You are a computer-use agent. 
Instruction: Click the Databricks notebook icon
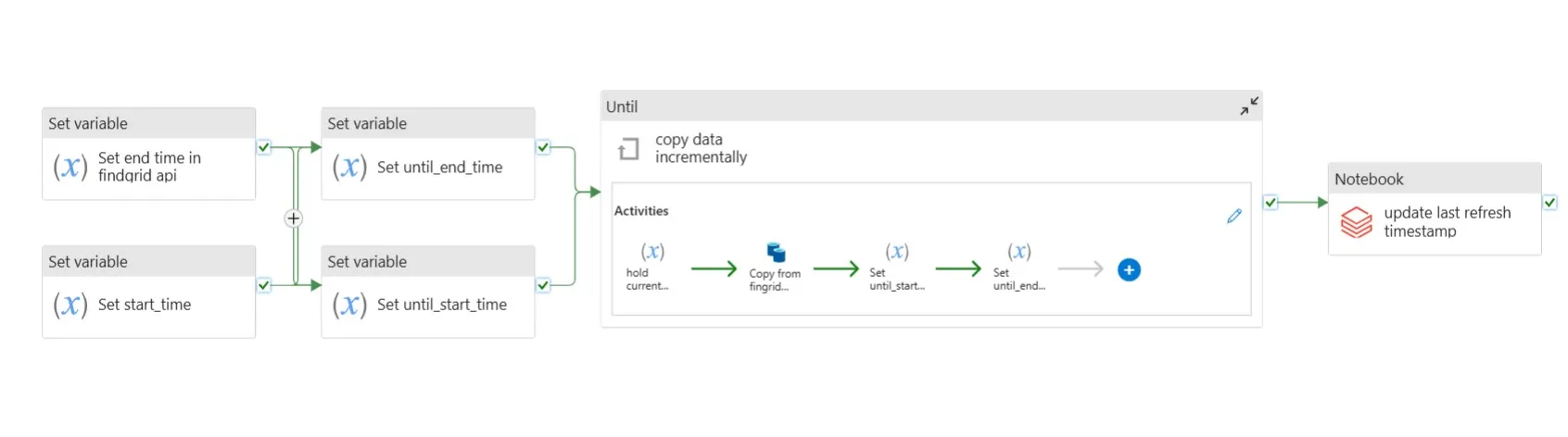pos(1357,222)
